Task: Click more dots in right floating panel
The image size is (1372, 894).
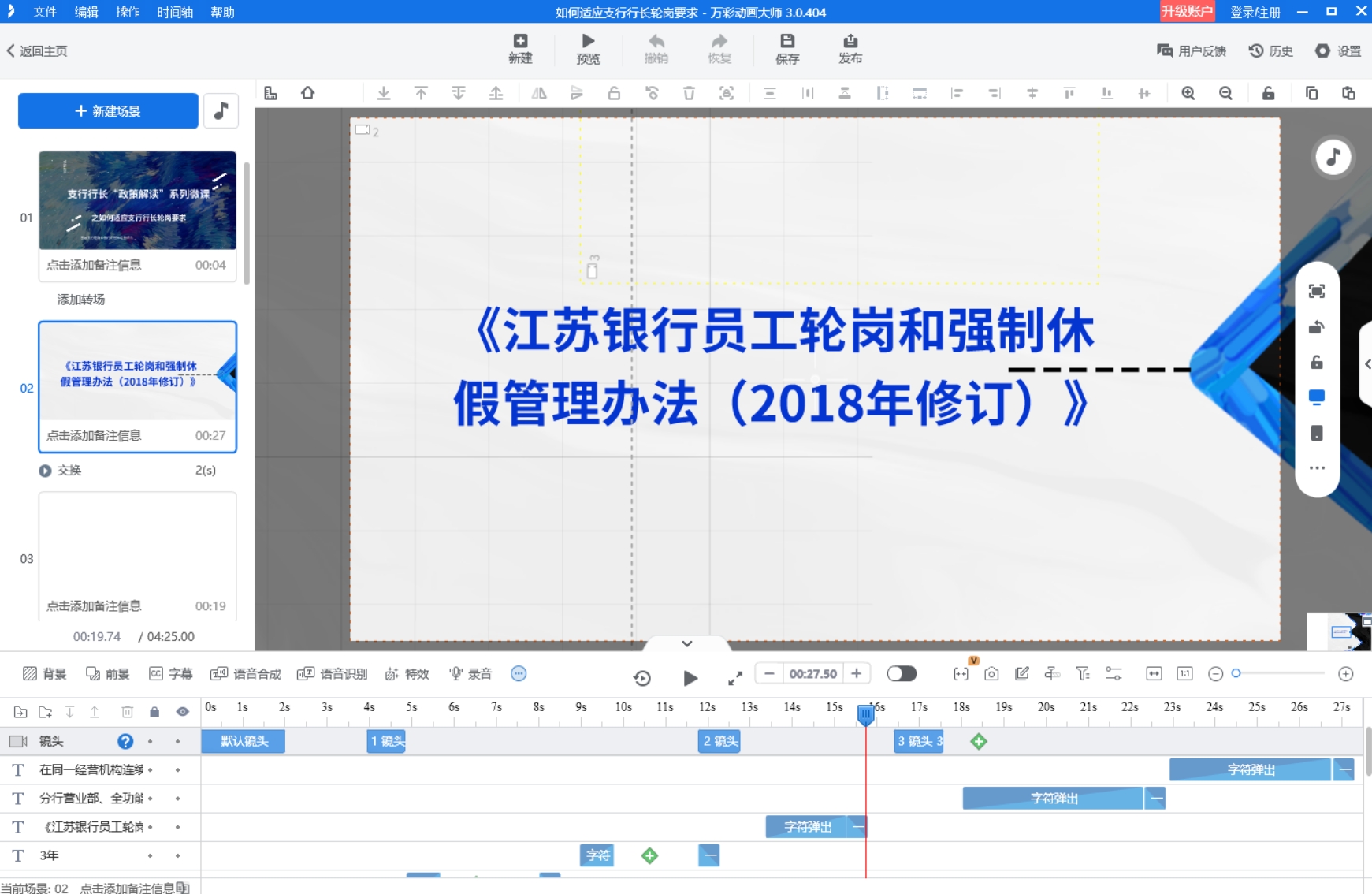Action: pyautogui.click(x=1317, y=468)
